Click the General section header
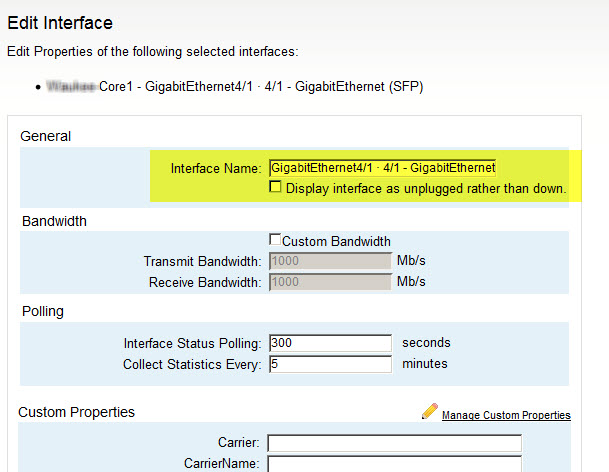The image size is (609, 472). 47,136
